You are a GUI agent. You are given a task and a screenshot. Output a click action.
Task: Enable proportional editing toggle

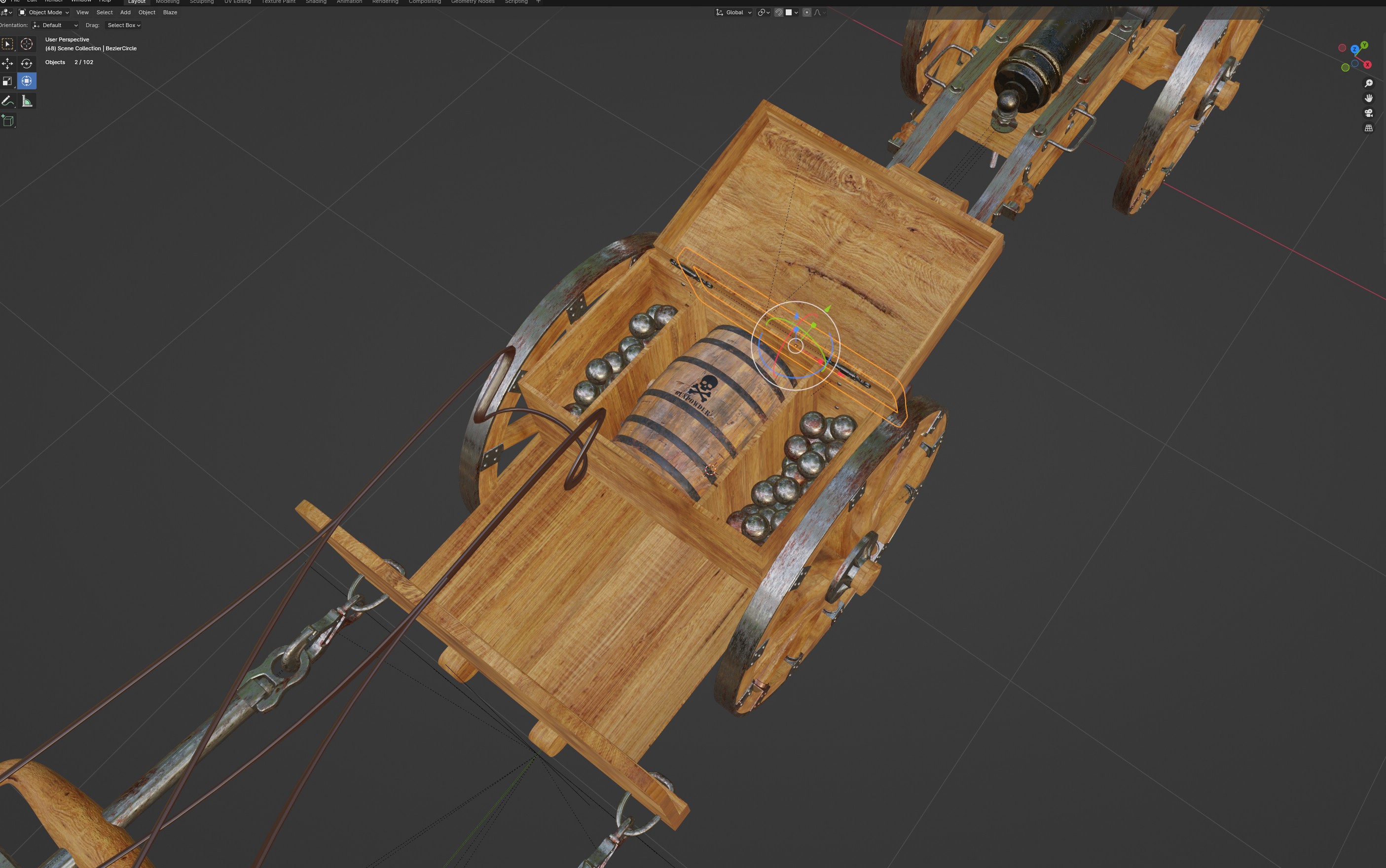pyautogui.click(x=806, y=13)
